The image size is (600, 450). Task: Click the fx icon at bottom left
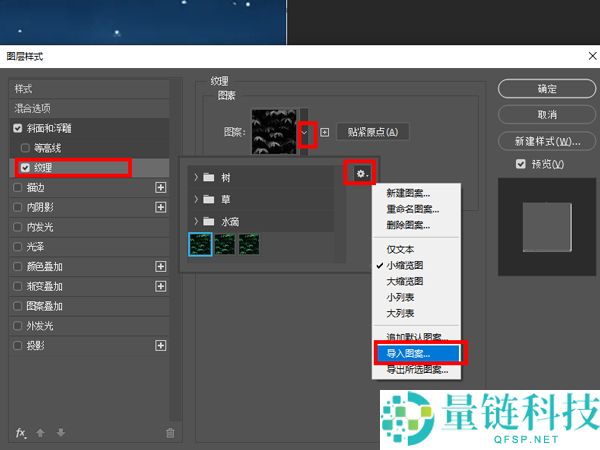pyautogui.click(x=20, y=433)
